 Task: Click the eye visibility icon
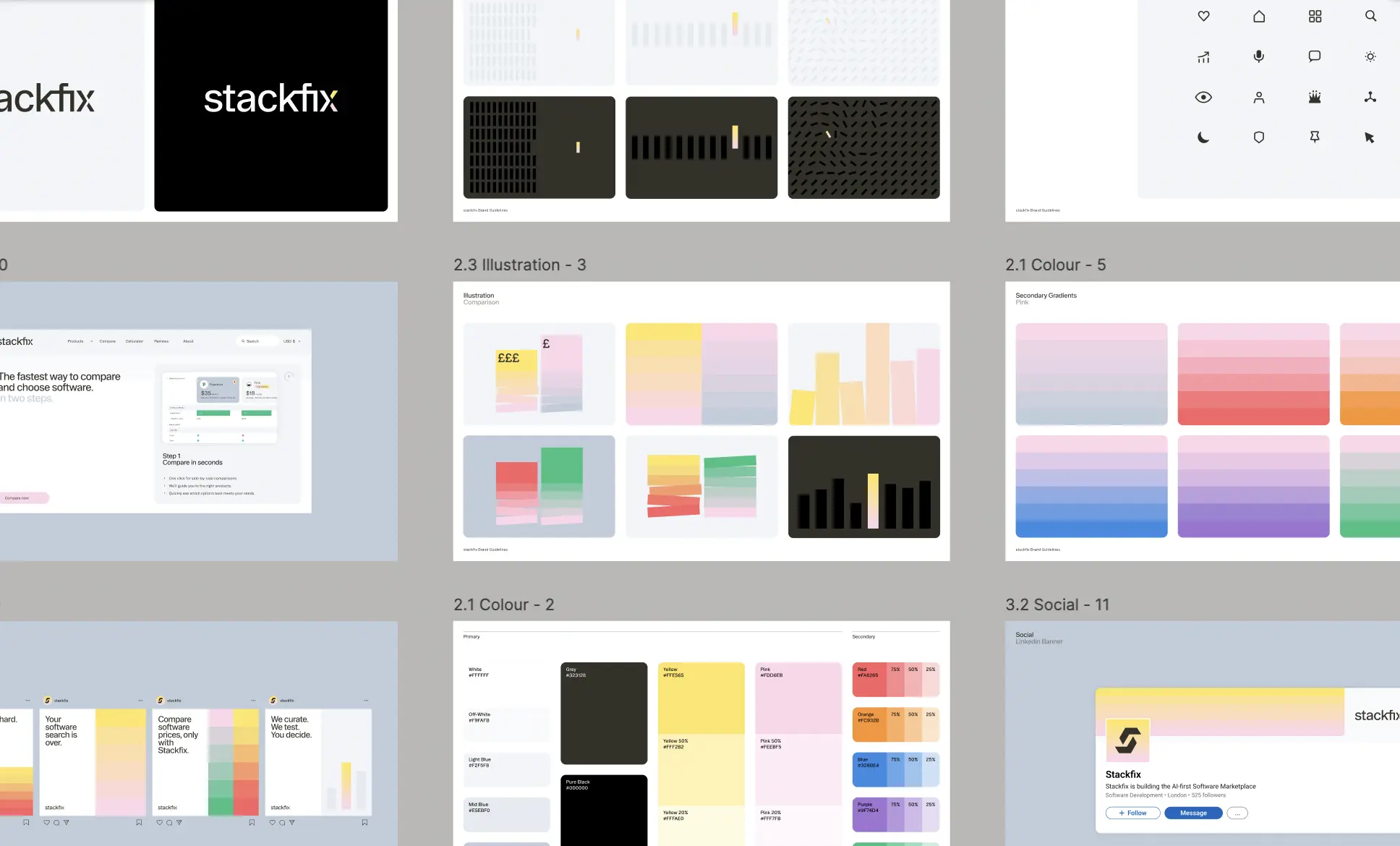(x=1203, y=97)
